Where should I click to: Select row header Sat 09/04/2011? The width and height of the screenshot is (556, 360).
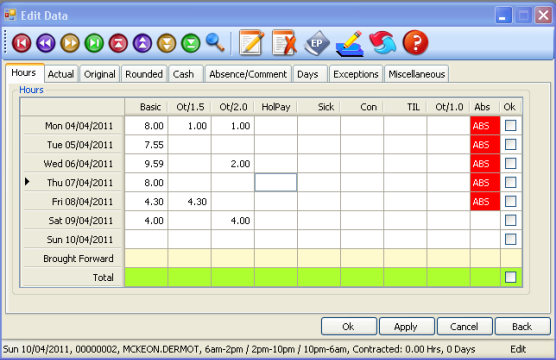point(72,220)
